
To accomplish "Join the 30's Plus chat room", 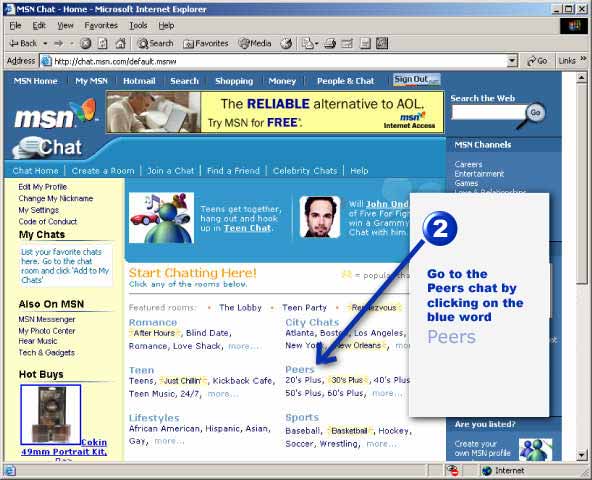I will [x=347, y=380].
